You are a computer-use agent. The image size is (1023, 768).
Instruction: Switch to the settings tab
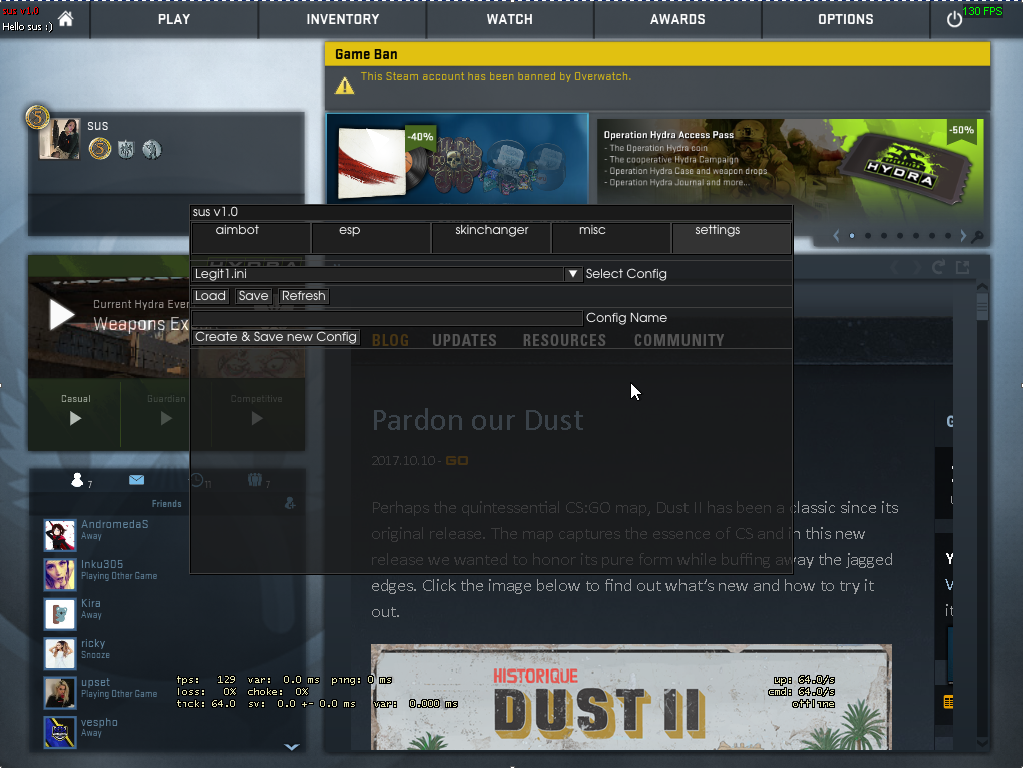click(x=731, y=237)
